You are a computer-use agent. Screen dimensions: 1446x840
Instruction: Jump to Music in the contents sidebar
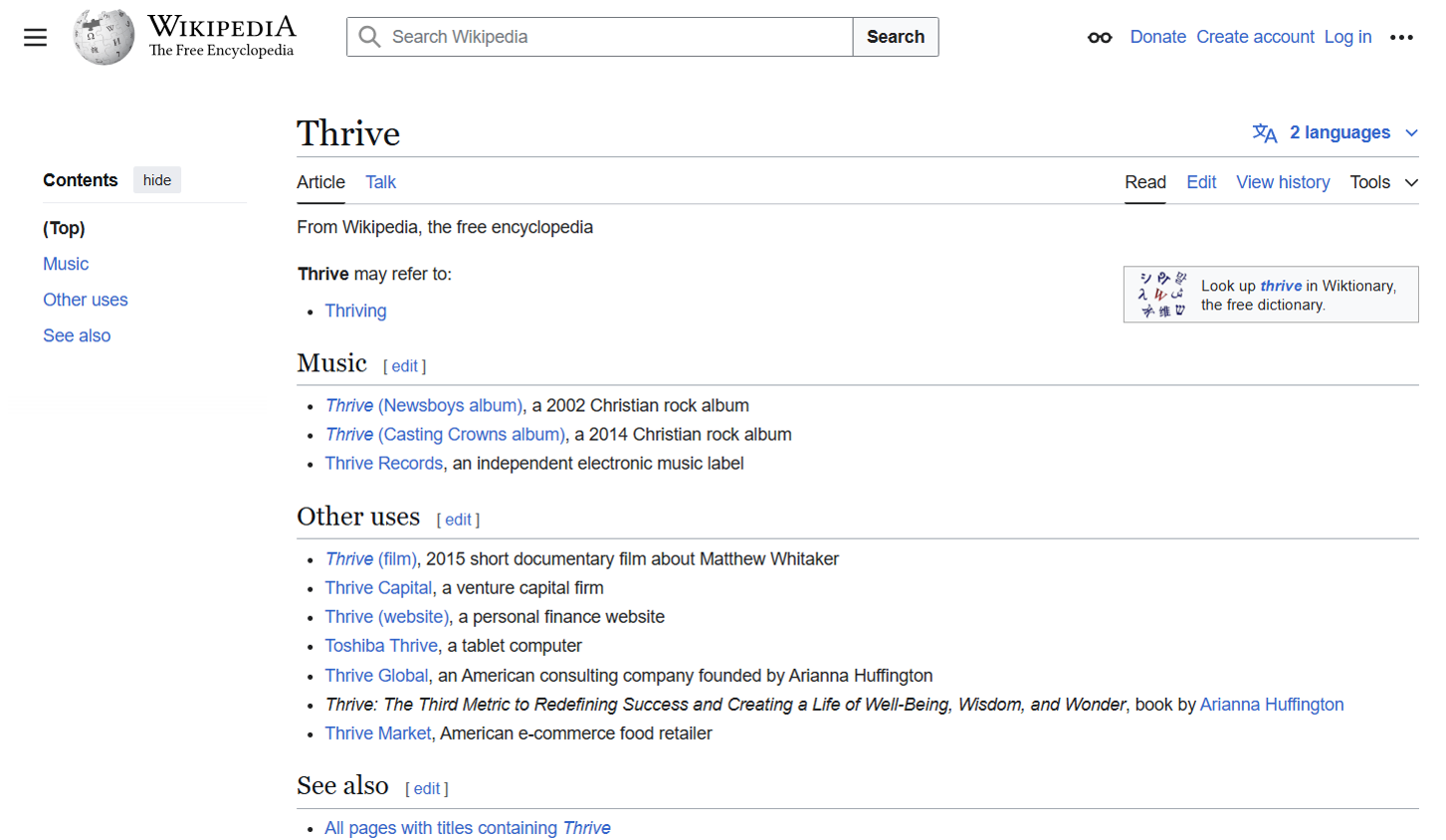point(66,264)
